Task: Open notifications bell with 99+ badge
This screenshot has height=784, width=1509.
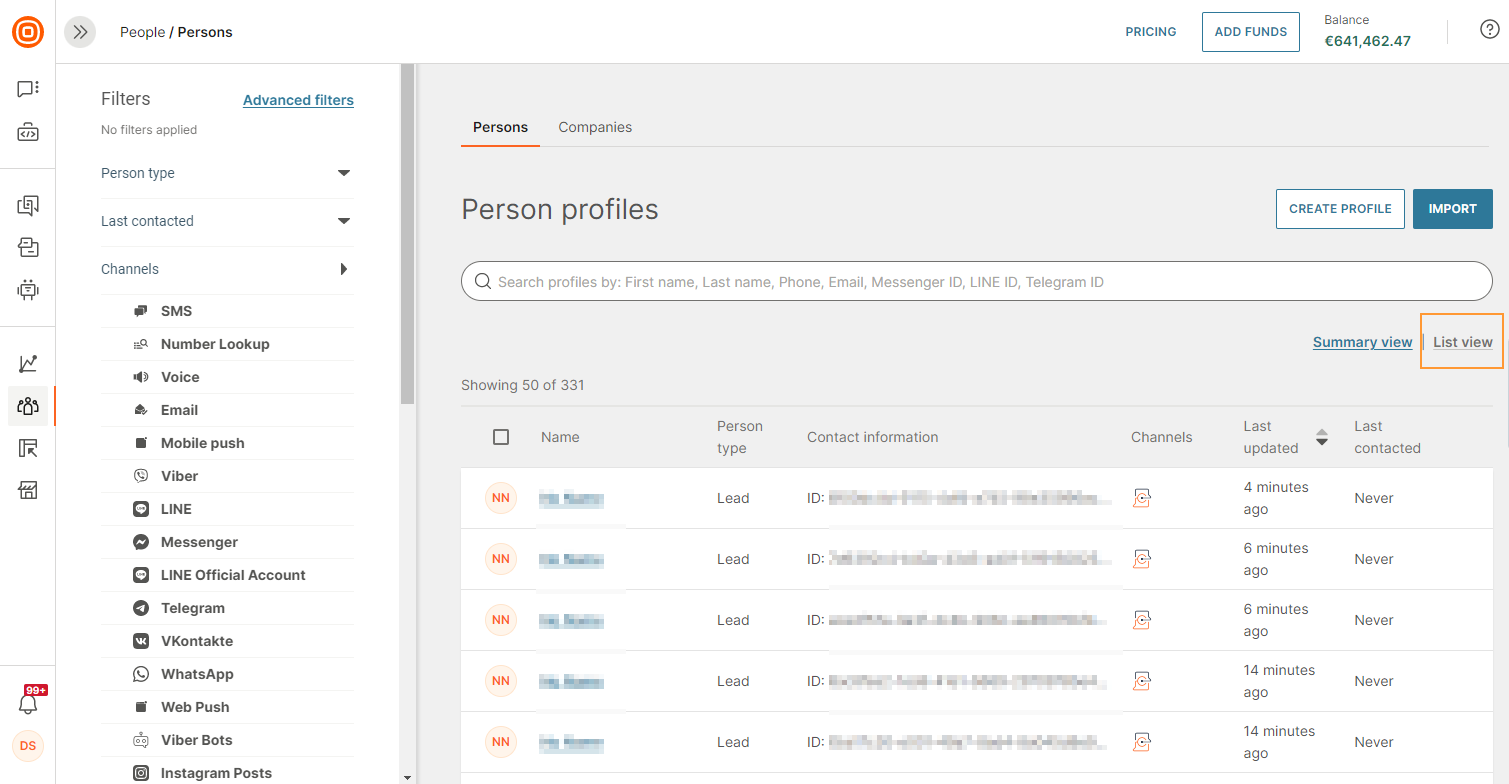Action: click(x=28, y=703)
